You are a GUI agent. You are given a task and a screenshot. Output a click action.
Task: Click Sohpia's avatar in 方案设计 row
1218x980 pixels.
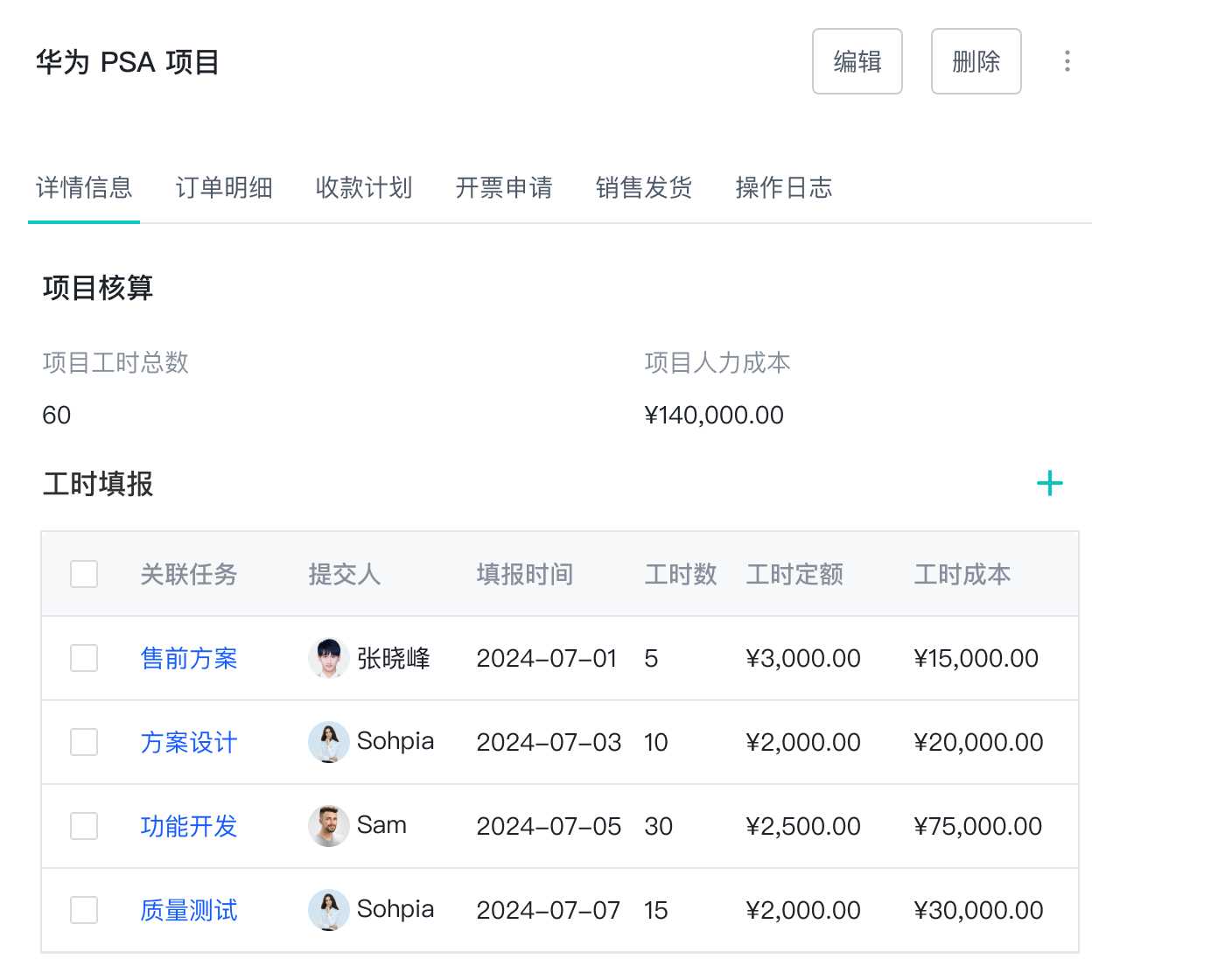328,742
